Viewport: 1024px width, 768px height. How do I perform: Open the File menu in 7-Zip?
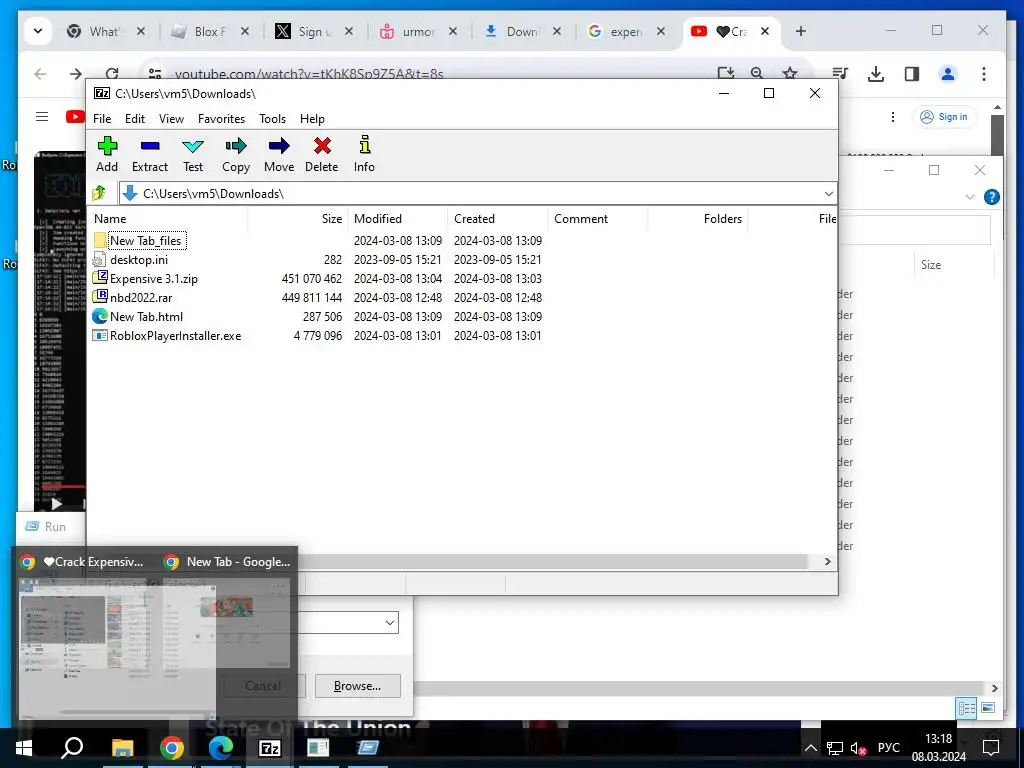[102, 119]
